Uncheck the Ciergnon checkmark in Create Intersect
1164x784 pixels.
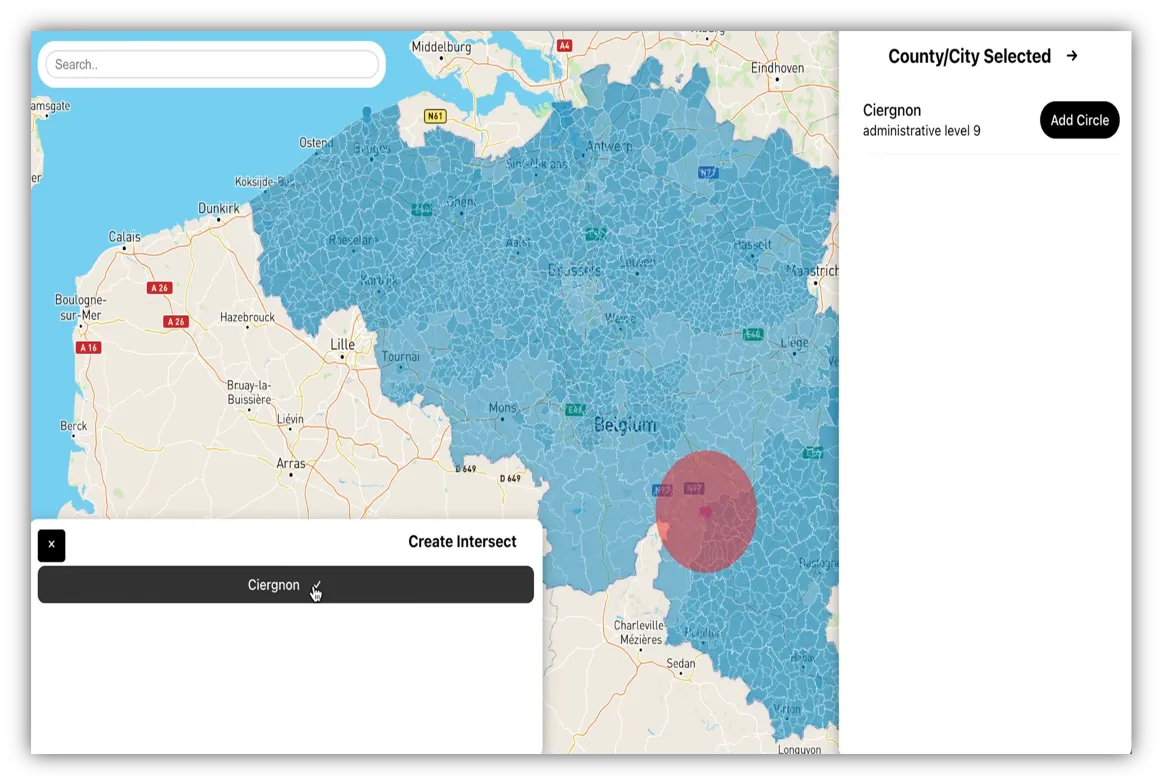[316, 585]
